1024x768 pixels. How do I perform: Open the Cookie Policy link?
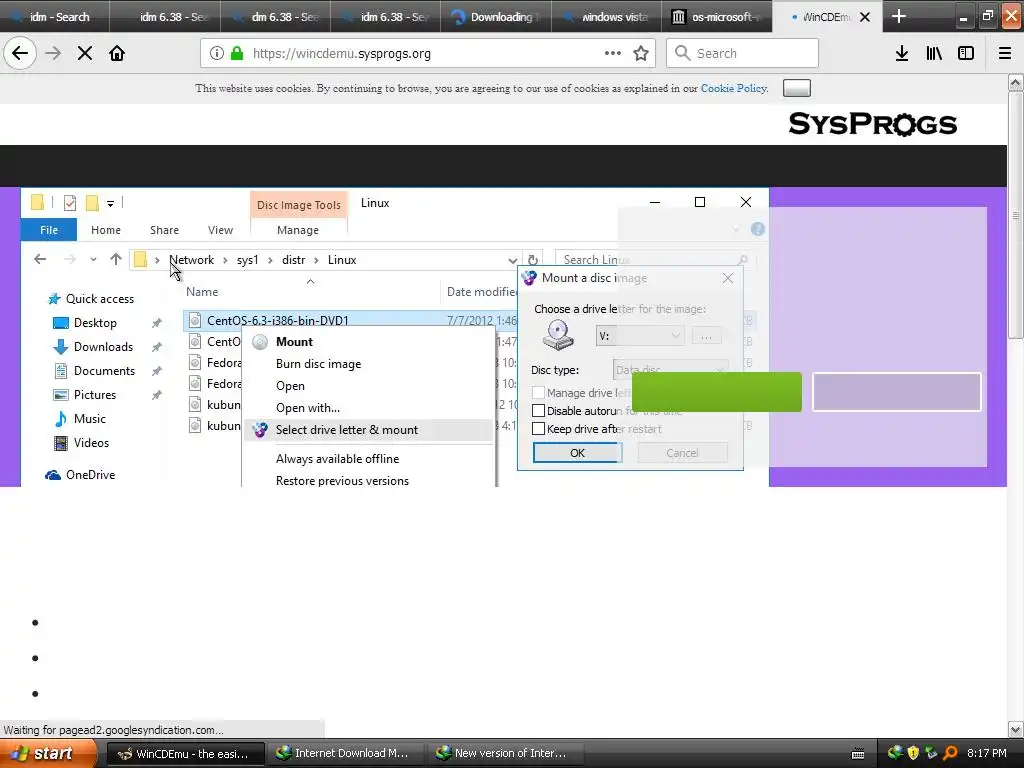(x=733, y=88)
